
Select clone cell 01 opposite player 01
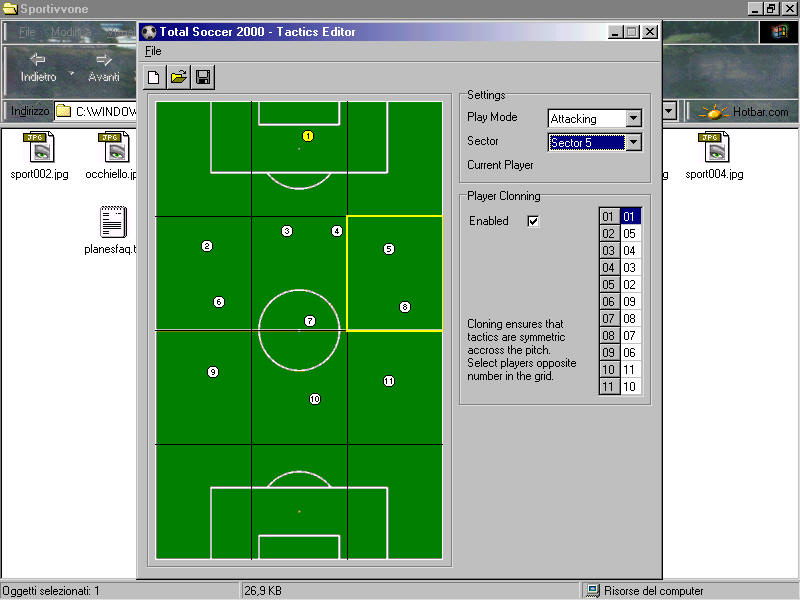pos(631,216)
